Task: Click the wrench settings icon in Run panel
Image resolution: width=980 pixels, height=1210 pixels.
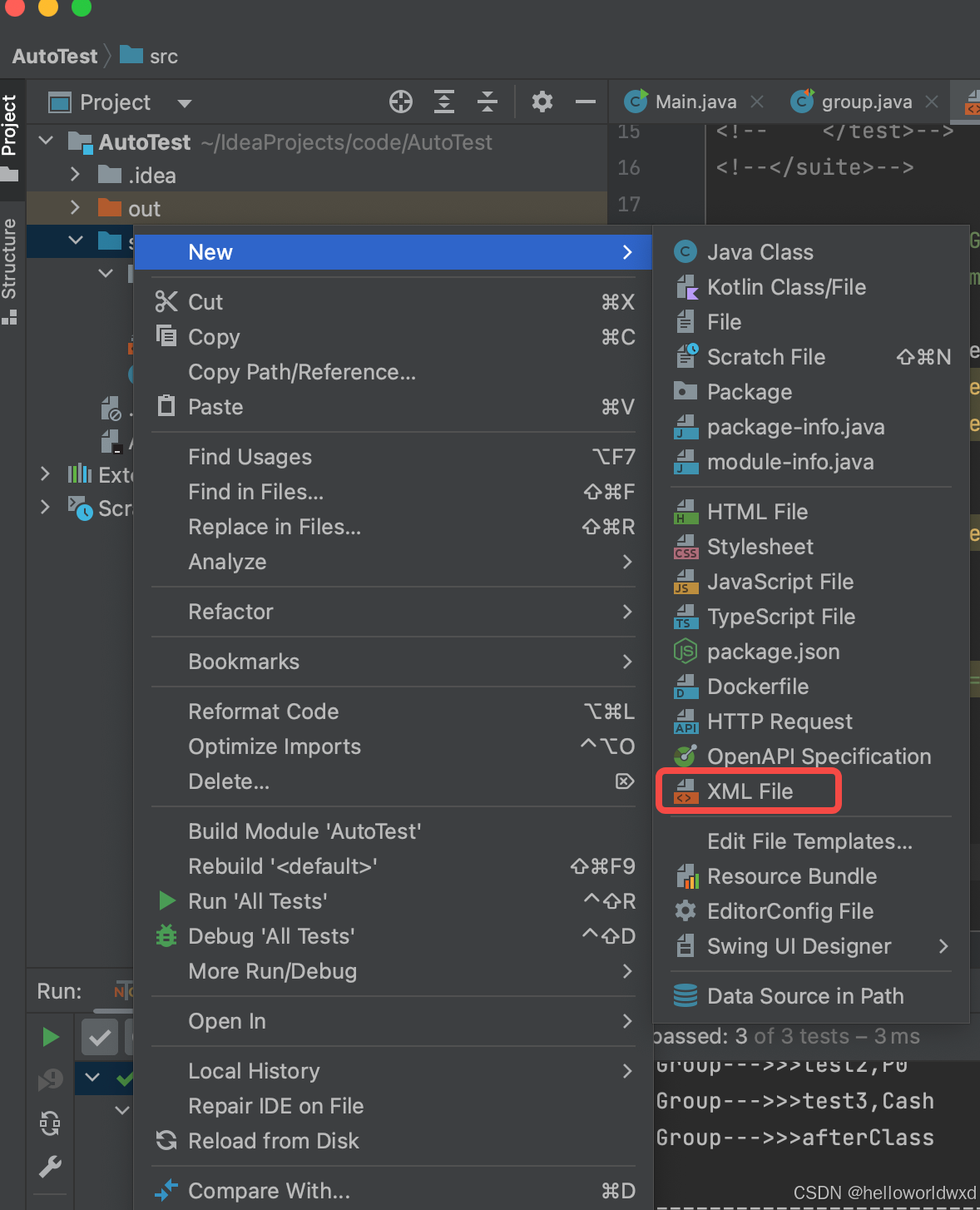Action: 50,1167
